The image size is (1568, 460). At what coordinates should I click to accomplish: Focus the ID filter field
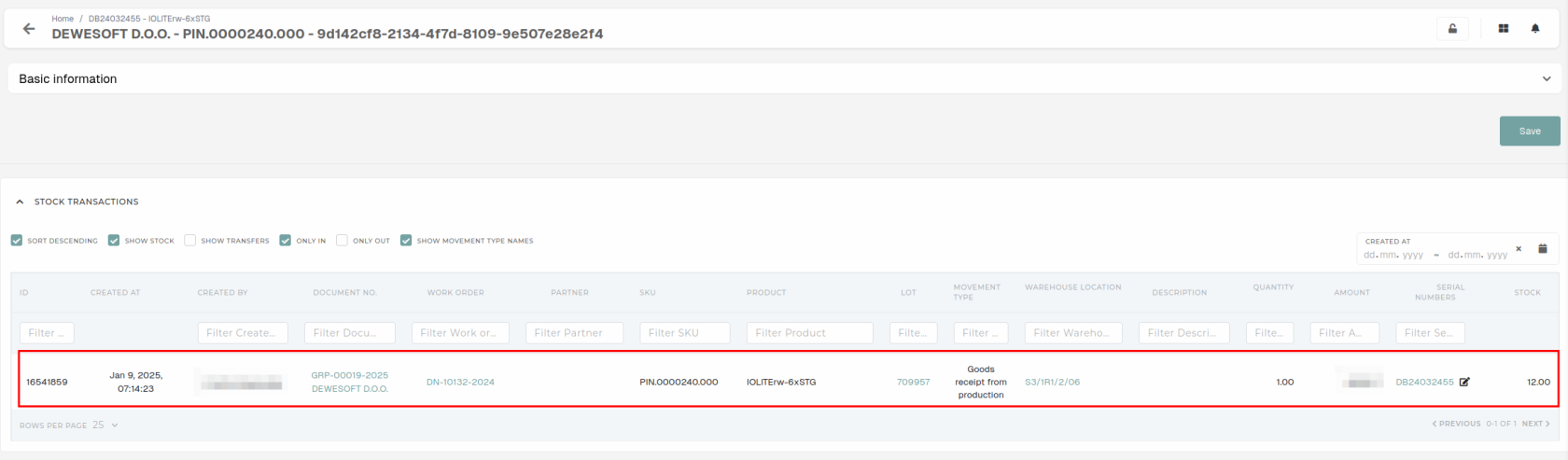[47, 332]
